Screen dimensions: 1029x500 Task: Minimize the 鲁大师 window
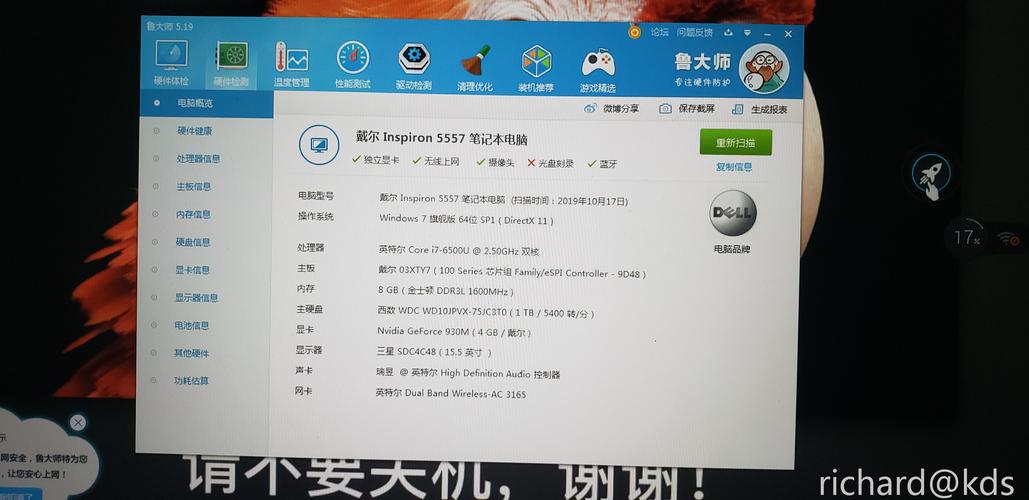(x=767, y=33)
